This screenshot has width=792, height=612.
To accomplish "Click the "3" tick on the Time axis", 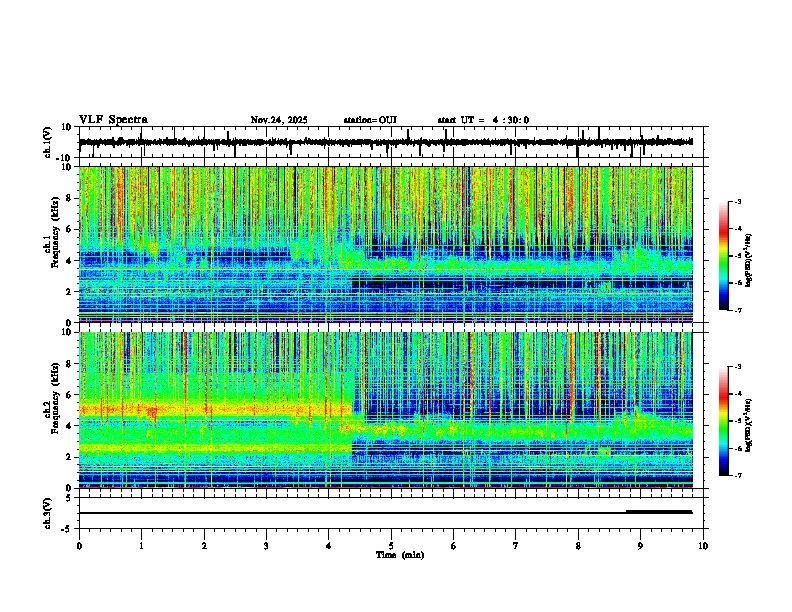I will tap(266, 546).
